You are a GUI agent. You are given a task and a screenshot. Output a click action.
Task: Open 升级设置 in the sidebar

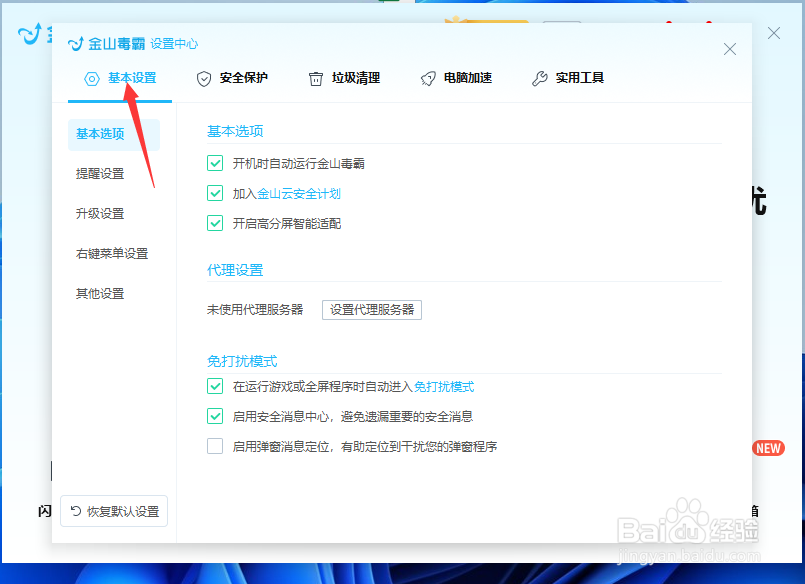[100, 214]
